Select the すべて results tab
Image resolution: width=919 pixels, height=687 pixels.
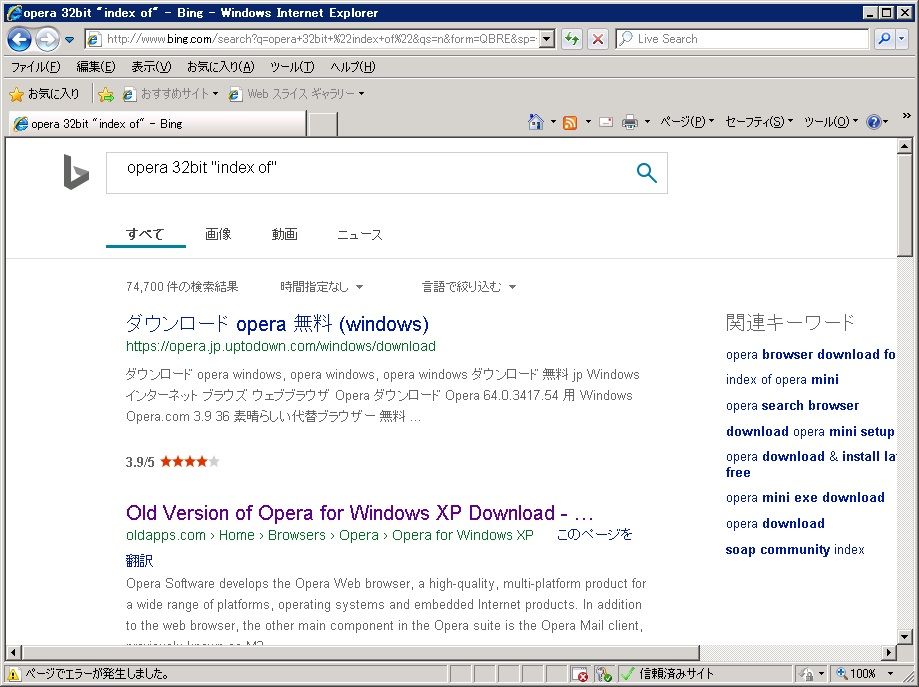pos(145,234)
